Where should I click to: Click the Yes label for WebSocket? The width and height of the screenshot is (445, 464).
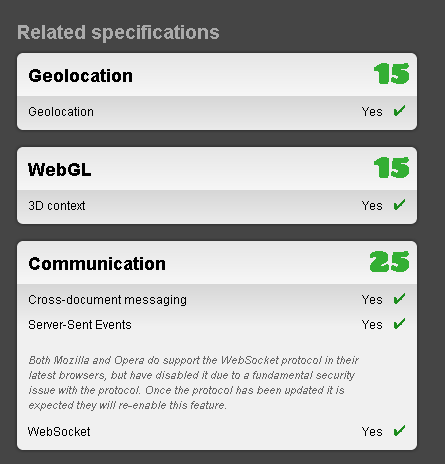(x=372, y=432)
